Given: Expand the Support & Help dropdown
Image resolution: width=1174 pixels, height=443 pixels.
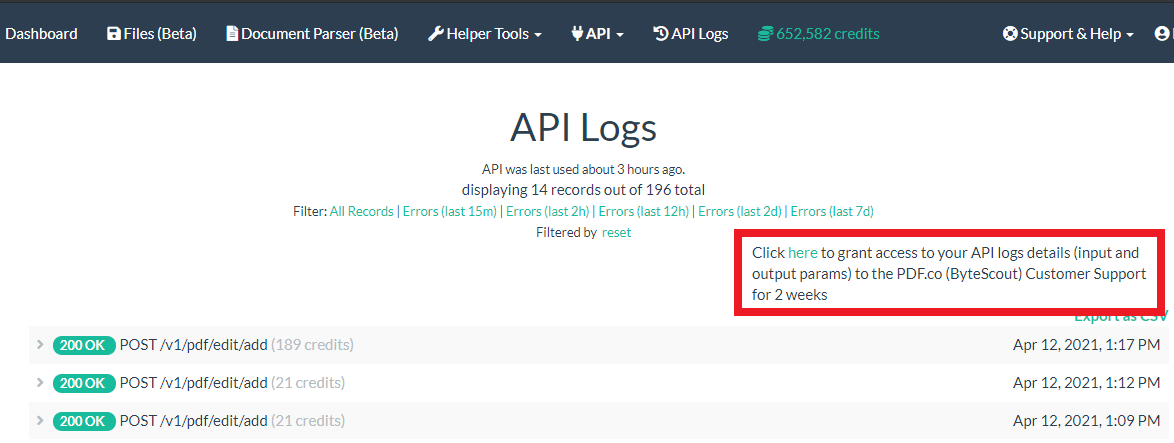Looking at the screenshot, I should point(1068,34).
